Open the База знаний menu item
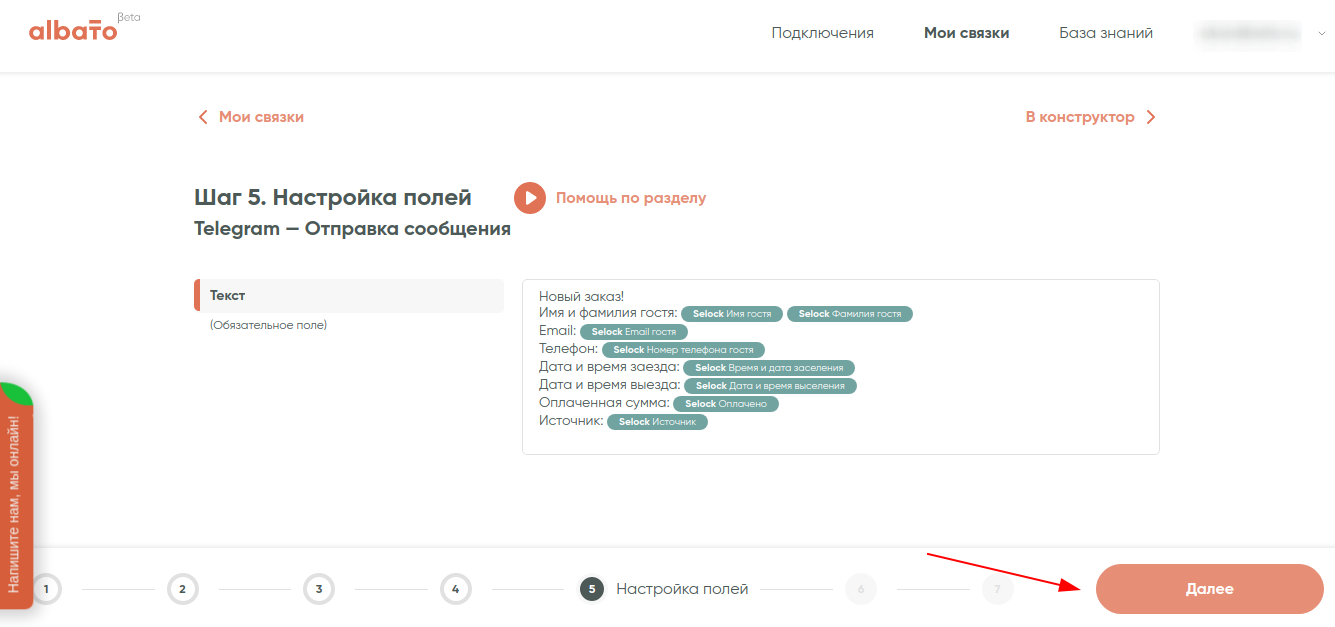Image resolution: width=1335 pixels, height=627 pixels. (x=1106, y=33)
